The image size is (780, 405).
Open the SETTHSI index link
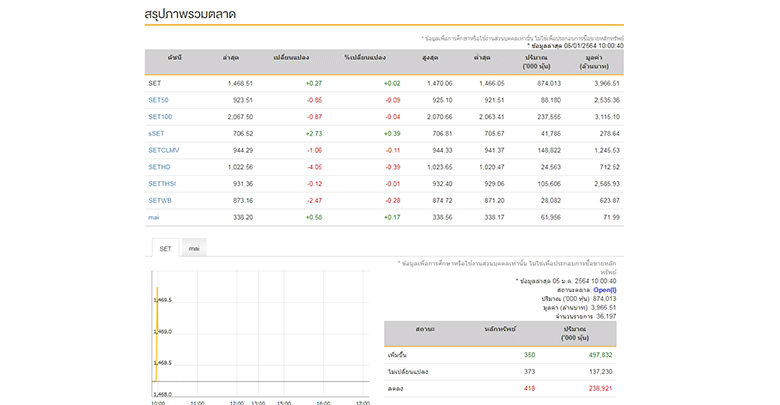point(162,183)
